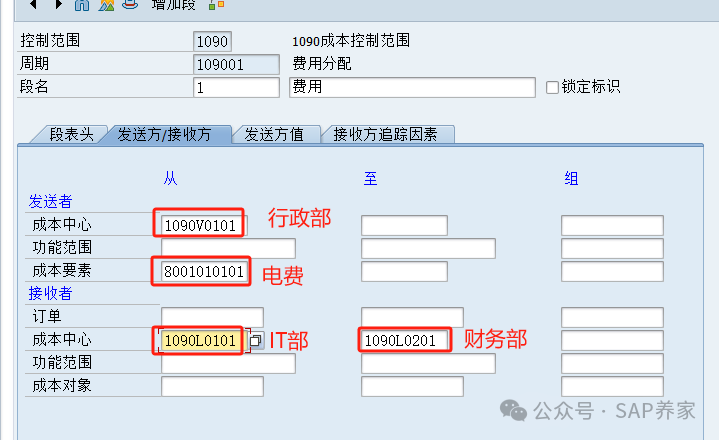Click the segment description field containing 费用
Viewport: 719px width, 440px height.
[412, 87]
